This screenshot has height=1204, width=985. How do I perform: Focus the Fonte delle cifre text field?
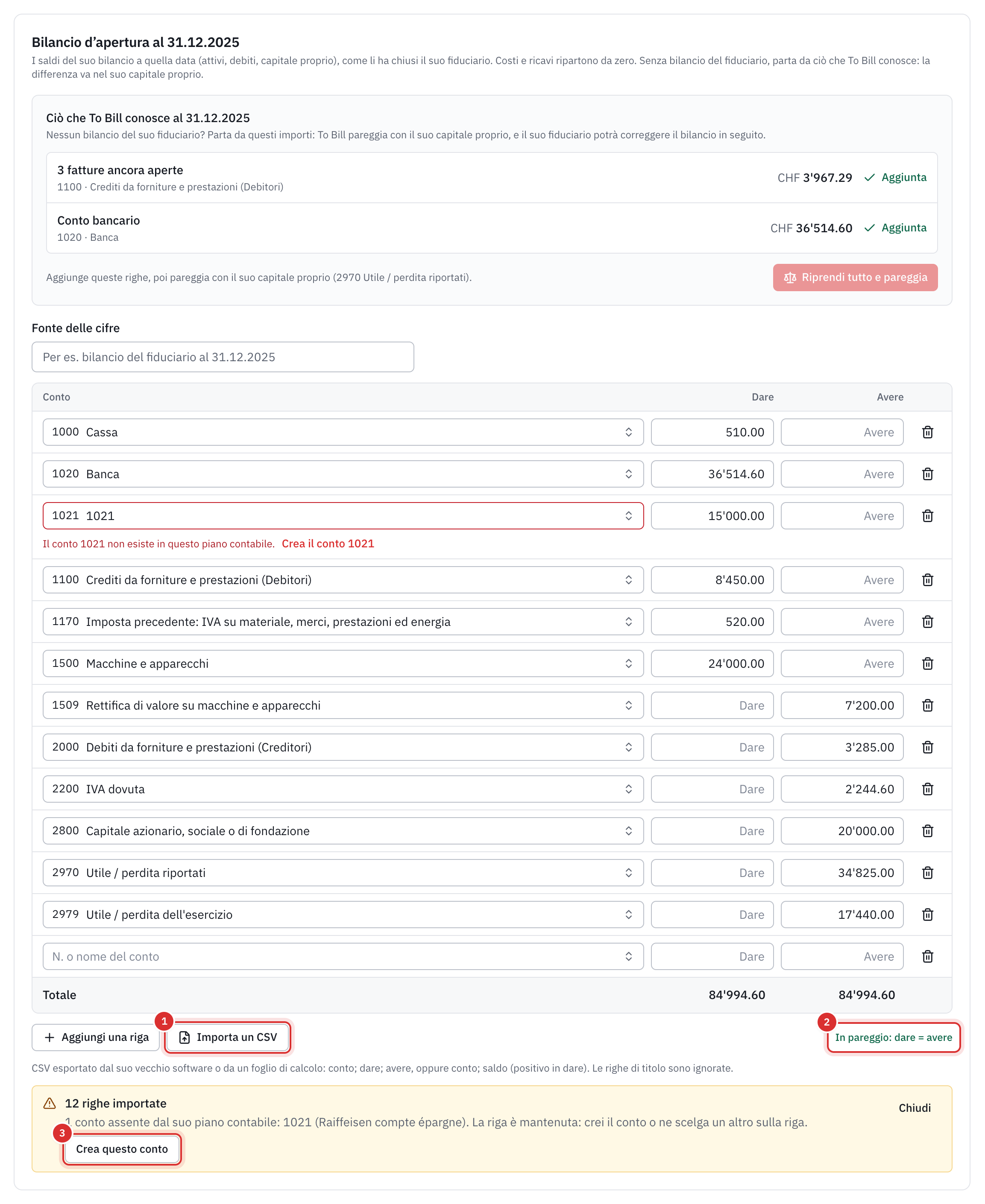tap(223, 357)
